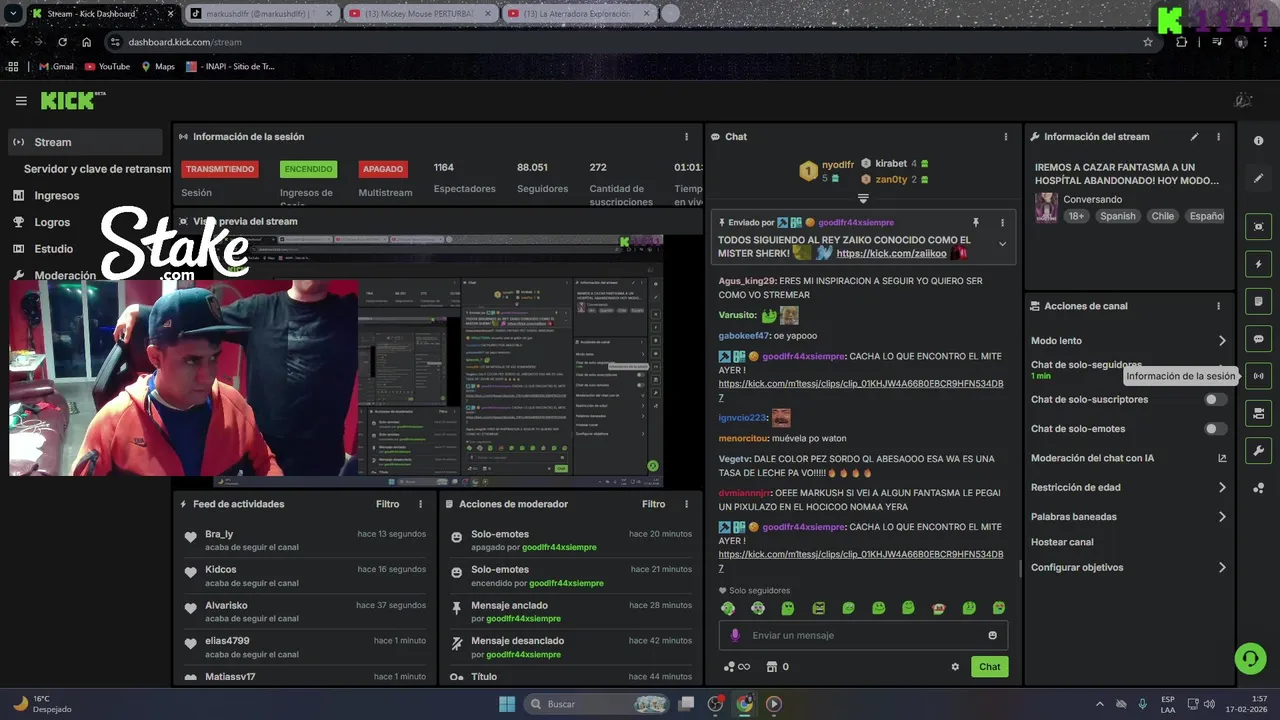
Task: Open Acciones de canal three-dot menu
Action: point(1218,306)
